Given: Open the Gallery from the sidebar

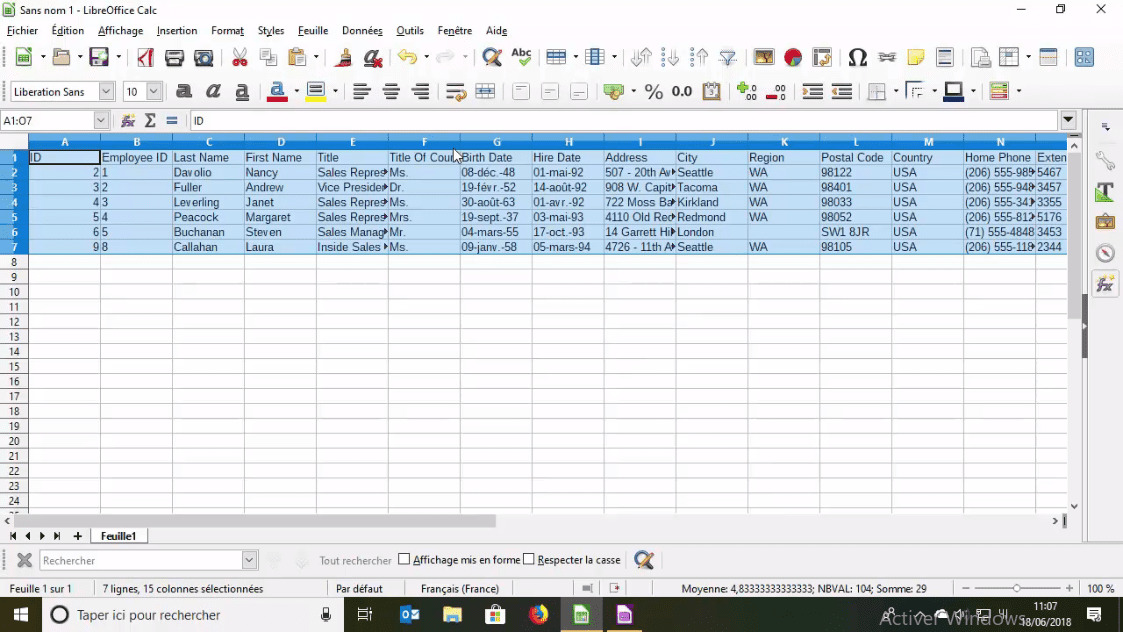Looking at the screenshot, I should (1105, 221).
